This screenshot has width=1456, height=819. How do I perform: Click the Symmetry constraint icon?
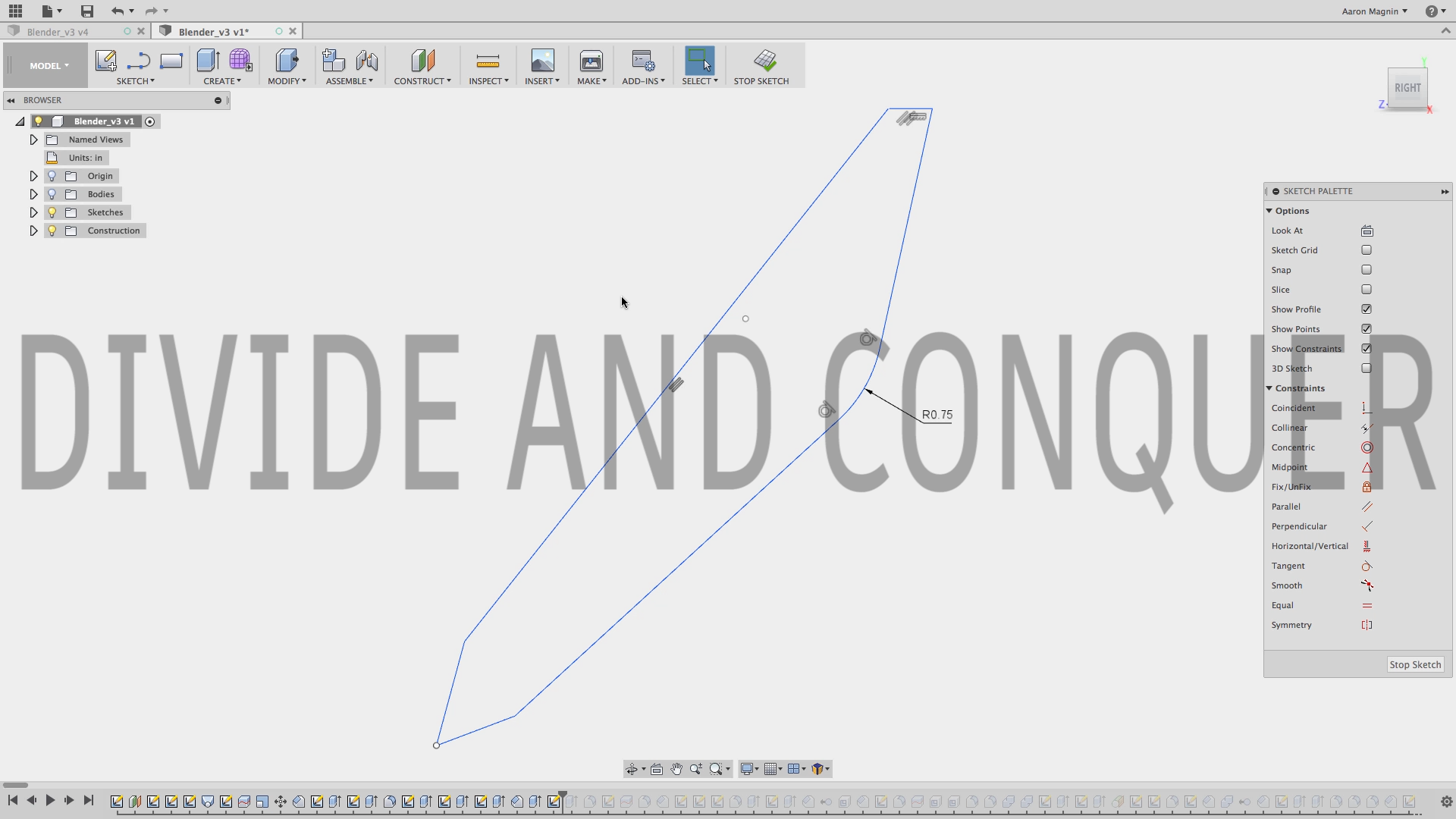(1367, 625)
